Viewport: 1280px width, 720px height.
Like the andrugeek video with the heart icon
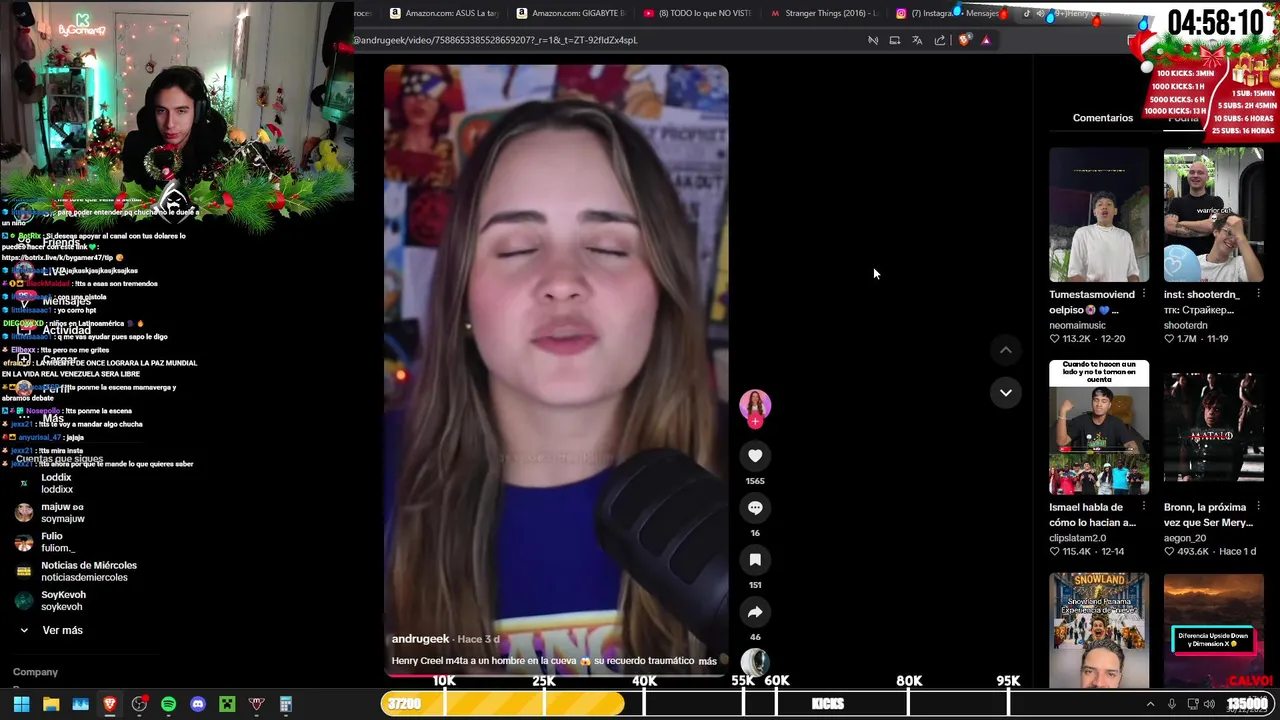point(755,456)
